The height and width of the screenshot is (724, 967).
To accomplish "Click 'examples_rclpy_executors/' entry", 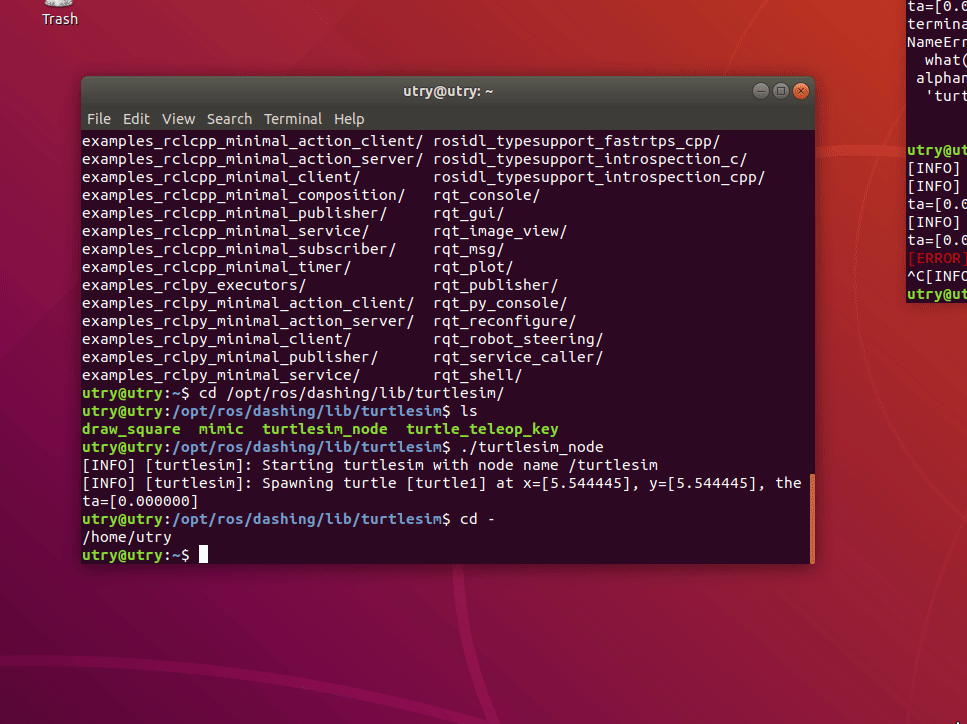I will 194,285.
